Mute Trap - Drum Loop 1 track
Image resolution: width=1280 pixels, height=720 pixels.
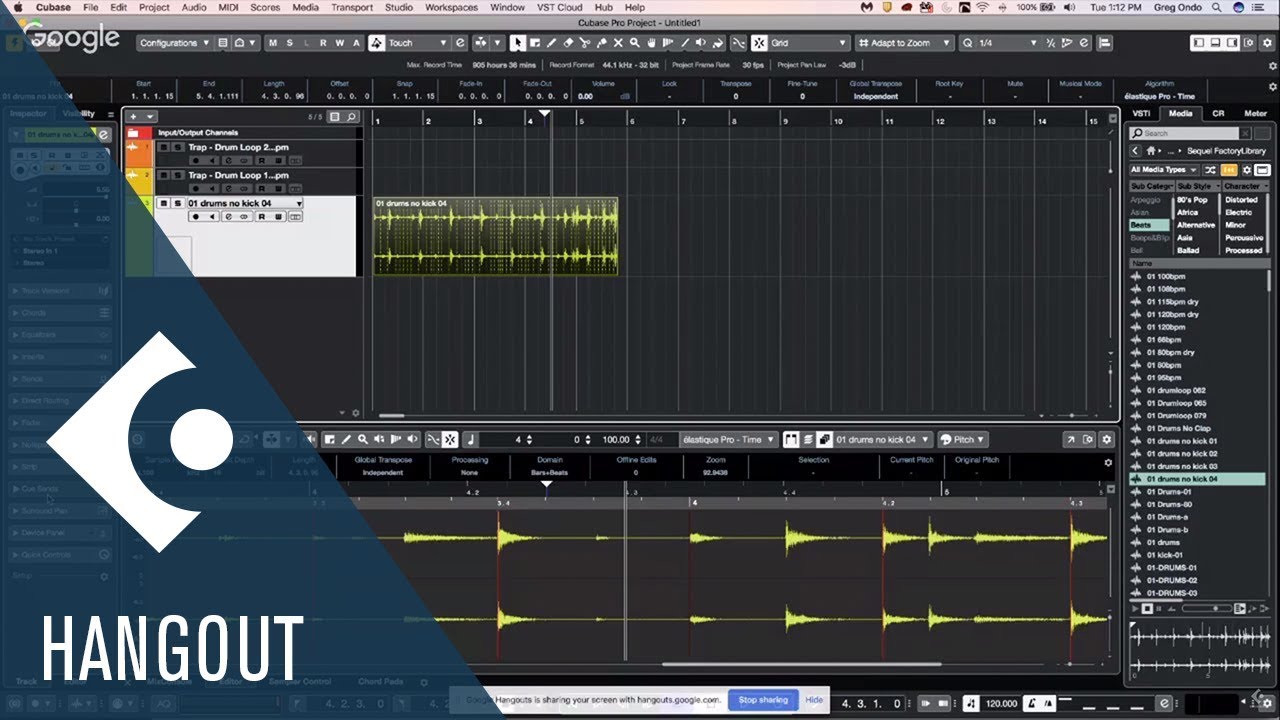tap(163, 175)
